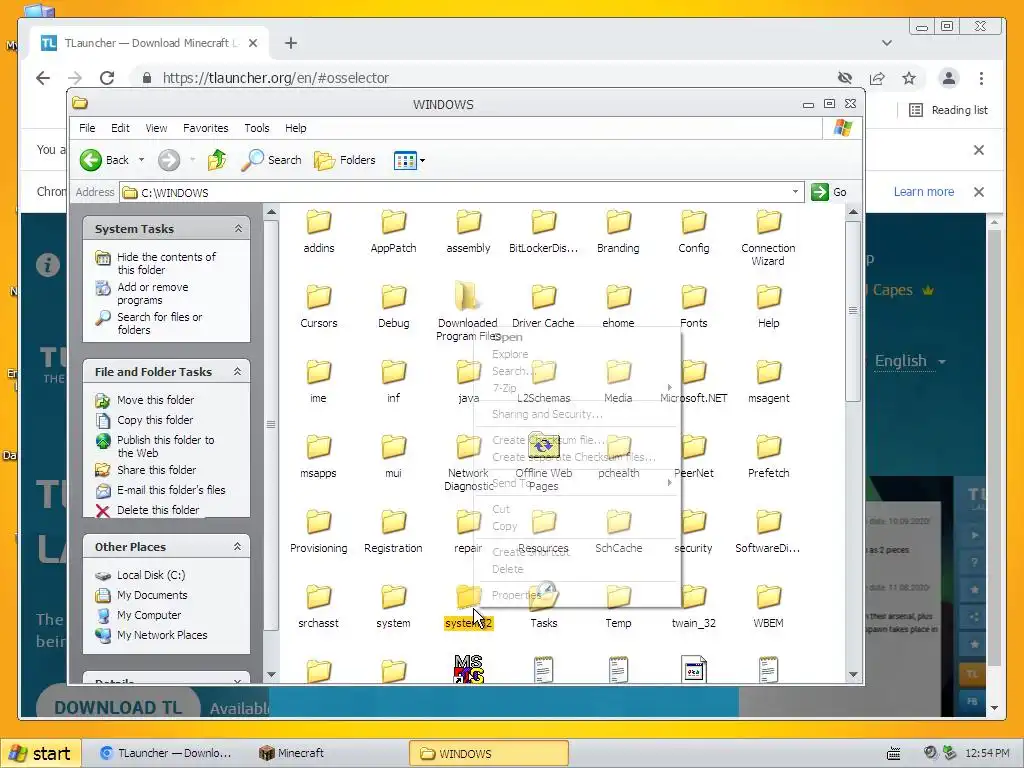Select the WBEM folder icon
Screen dimensions: 1024x768
[769, 598]
